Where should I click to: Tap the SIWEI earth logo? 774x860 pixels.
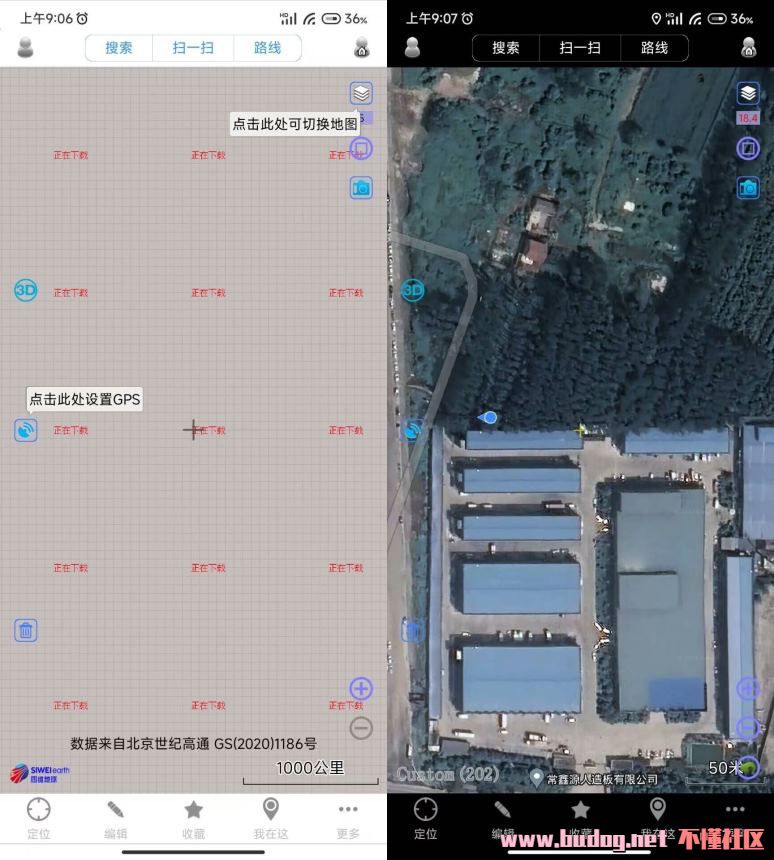tap(39, 773)
